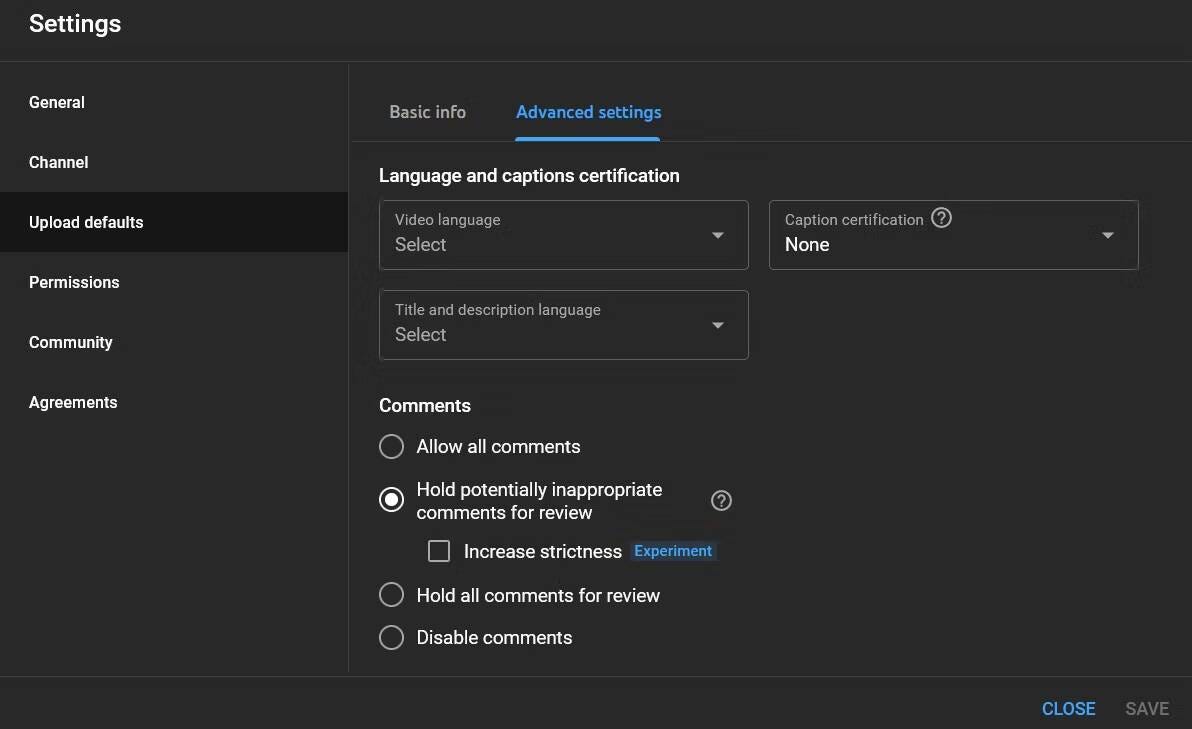Open the Video language dropdown

pos(563,235)
